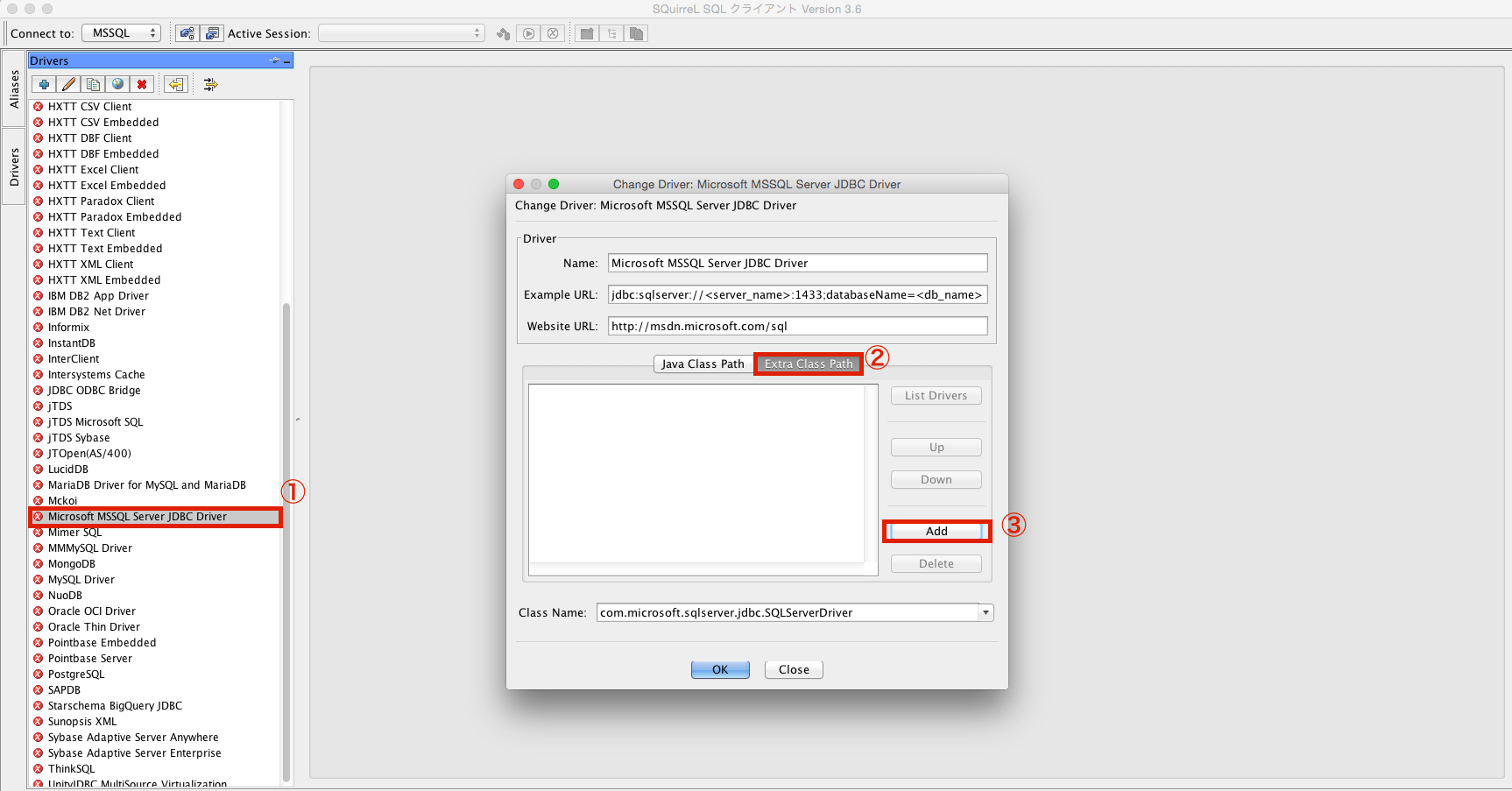Select the Oracle OCI Driver row
This screenshot has height=791, width=1512.
[x=156, y=611]
